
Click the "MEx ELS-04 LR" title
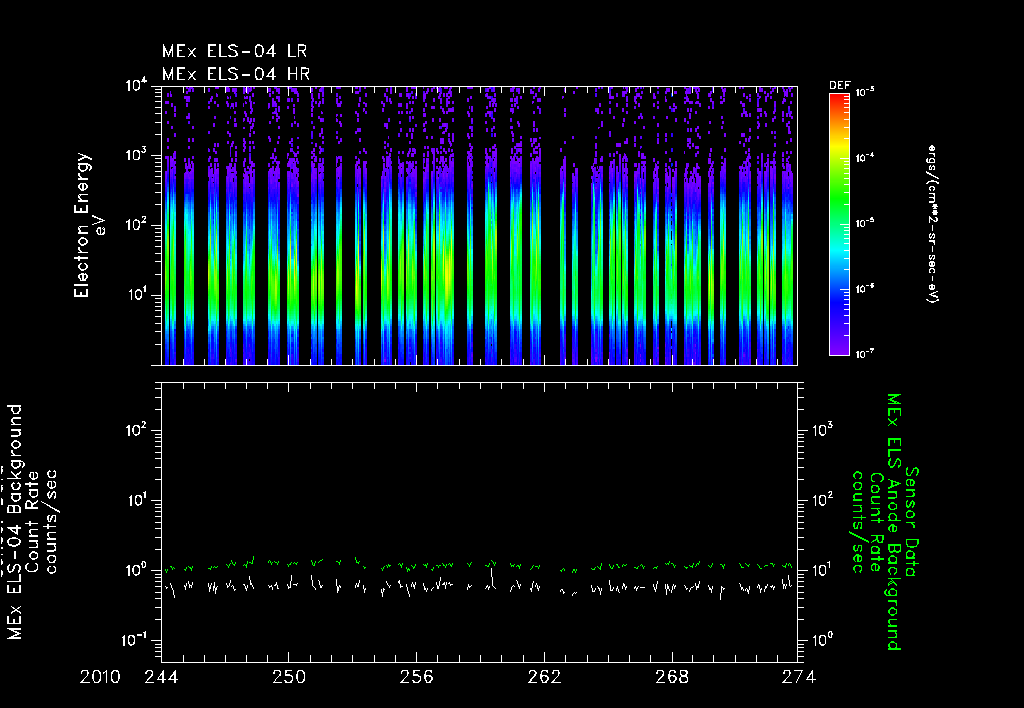pos(236,51)
